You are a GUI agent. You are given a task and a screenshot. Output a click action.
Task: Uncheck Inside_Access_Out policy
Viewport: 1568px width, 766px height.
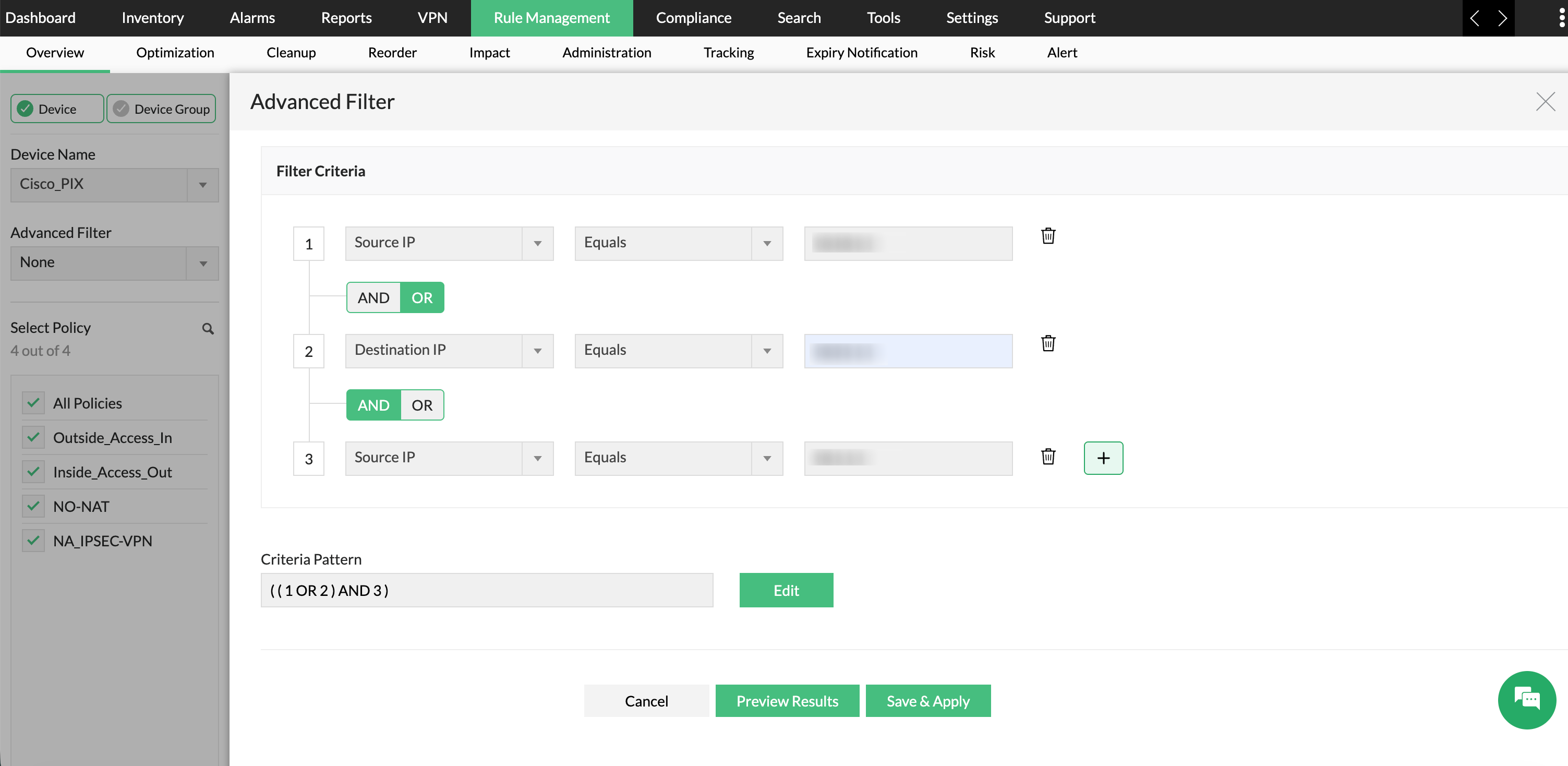pyautogui.click(x=33, y=471)
